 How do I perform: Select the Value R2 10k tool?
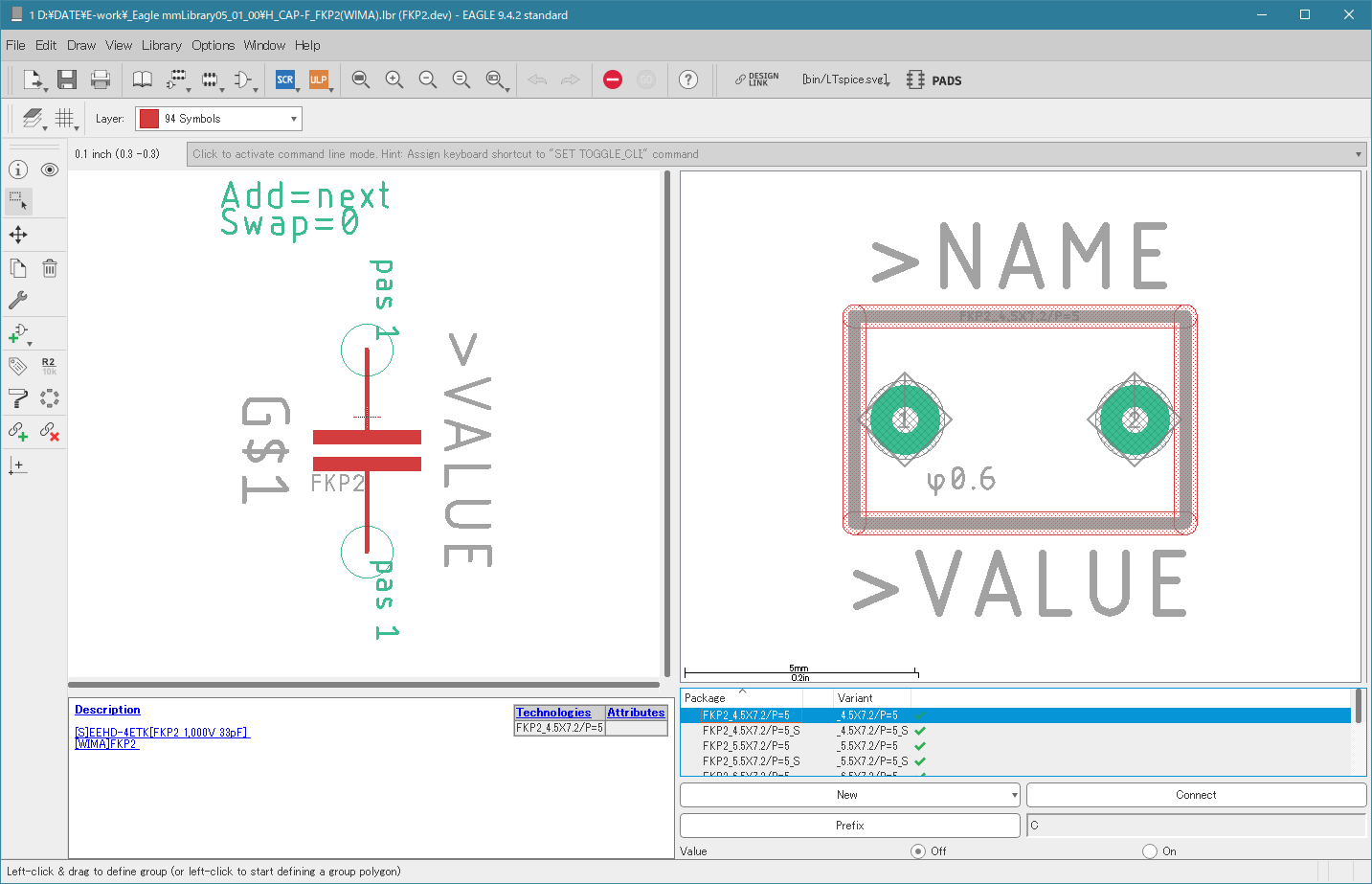pos(49,366)
